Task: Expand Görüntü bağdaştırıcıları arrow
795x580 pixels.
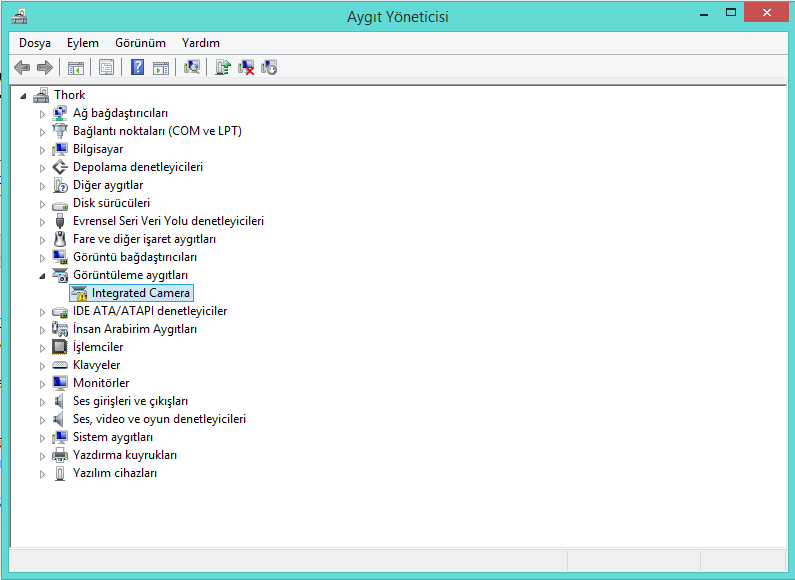Action: [43, 258]
